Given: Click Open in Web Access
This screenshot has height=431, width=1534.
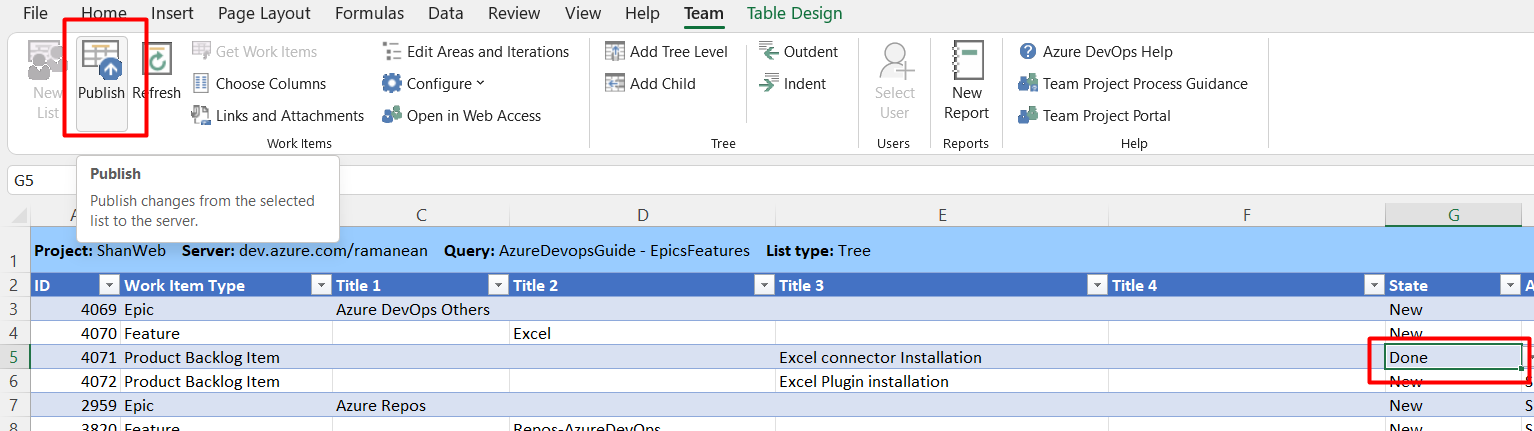Looking at the screenshot, I should pyautogui.click(x=461, y=115).
